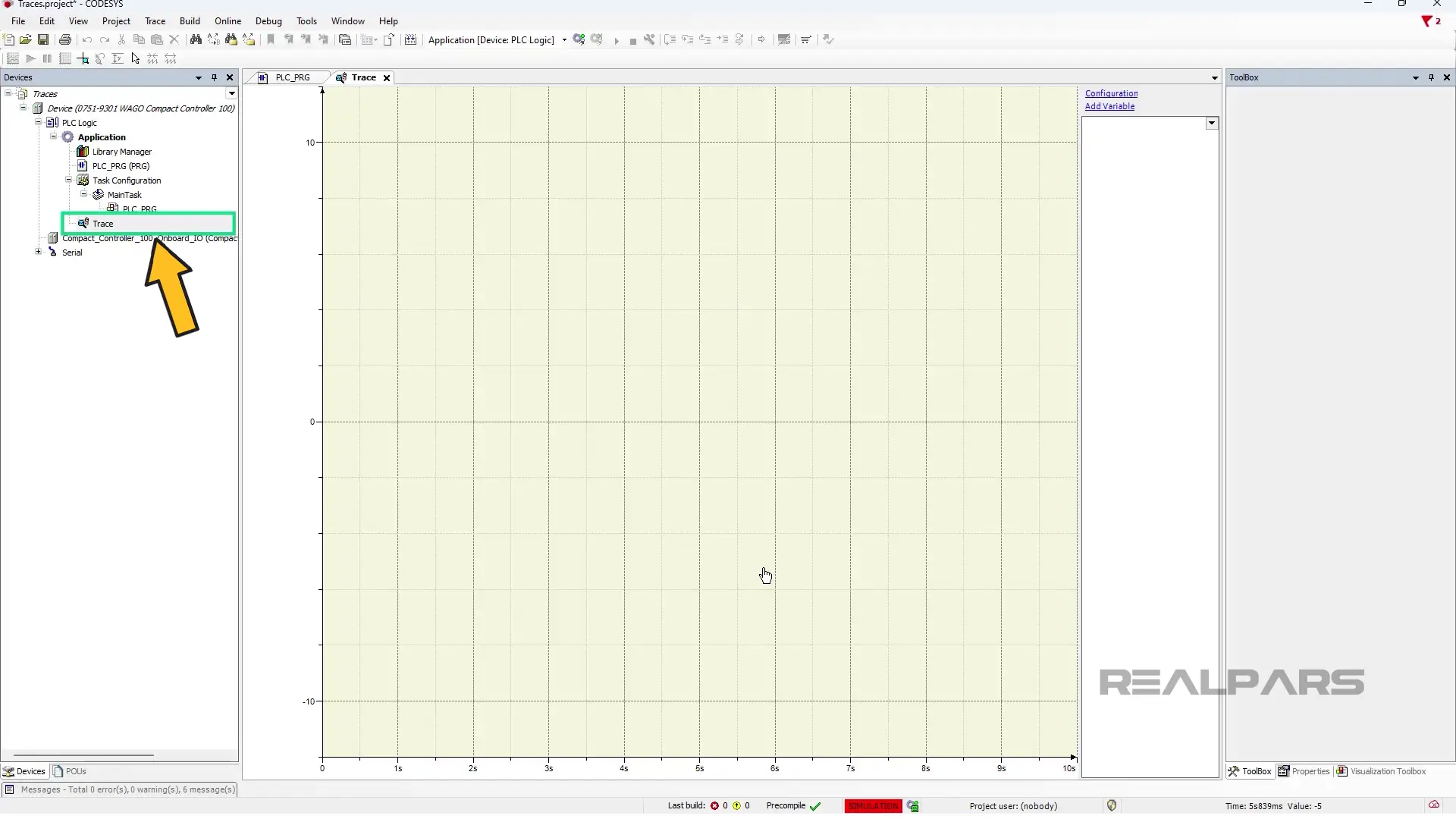Click the Auto Fit Y-axis icon
The height and width of the screenshot is (819, 1456).
coord(118,59)
